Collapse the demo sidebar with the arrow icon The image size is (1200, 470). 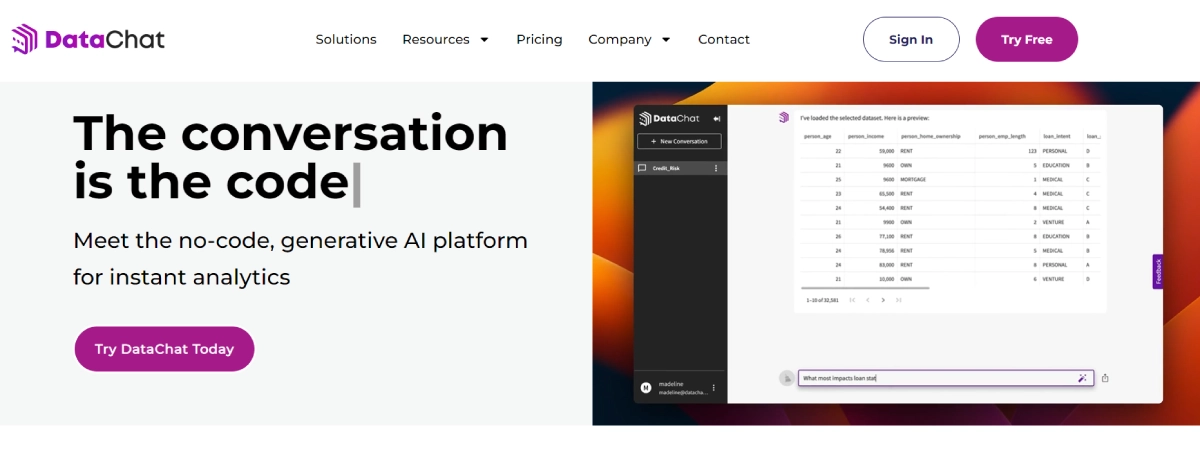[717, 119]
